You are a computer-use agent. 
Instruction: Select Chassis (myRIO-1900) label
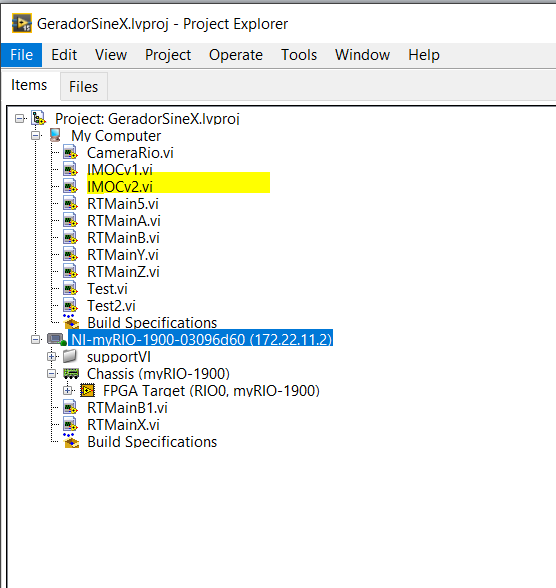click(158, 374)
